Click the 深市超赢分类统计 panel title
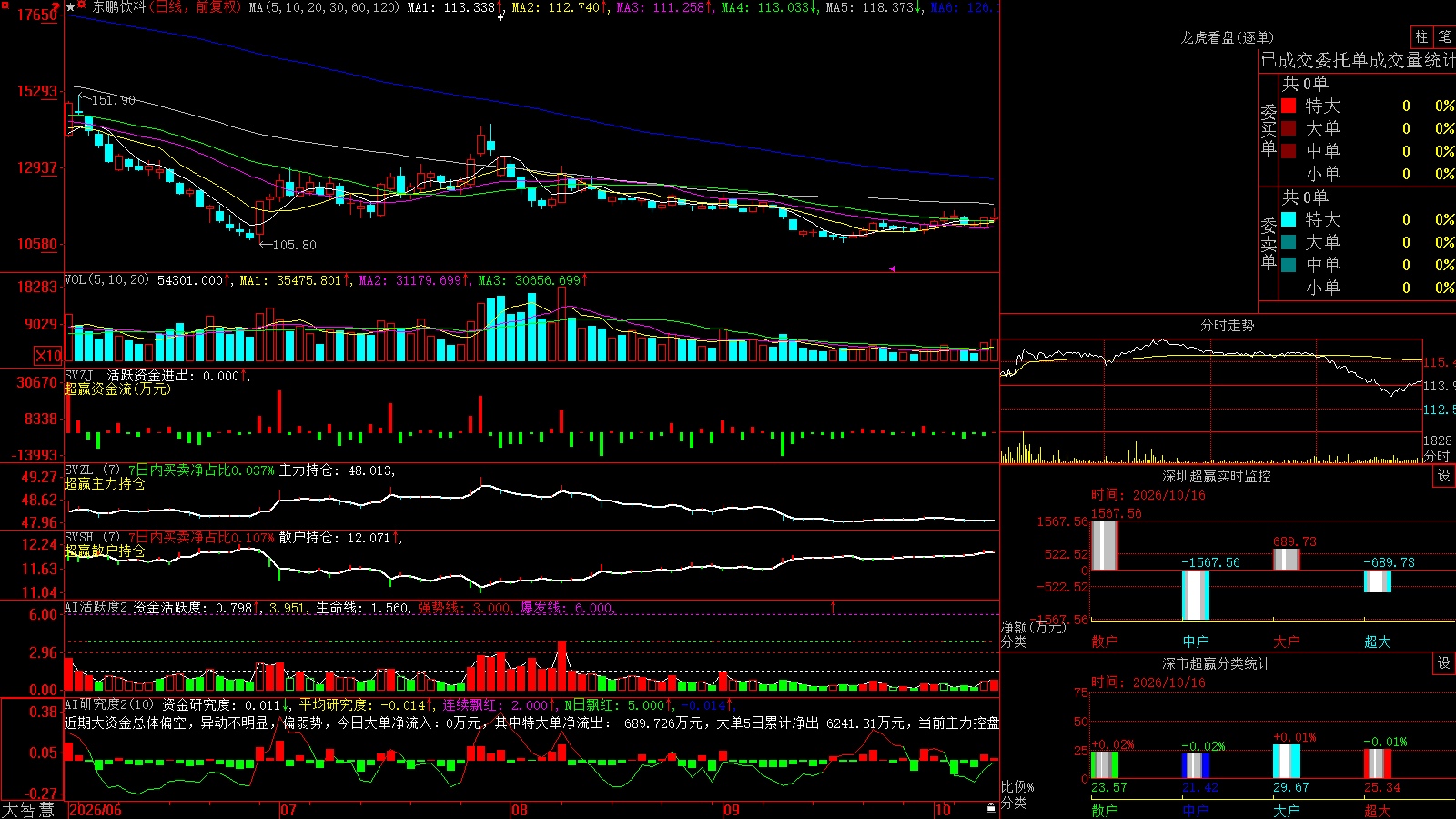Screen dimensions: 1456x819 (1216, 663)
